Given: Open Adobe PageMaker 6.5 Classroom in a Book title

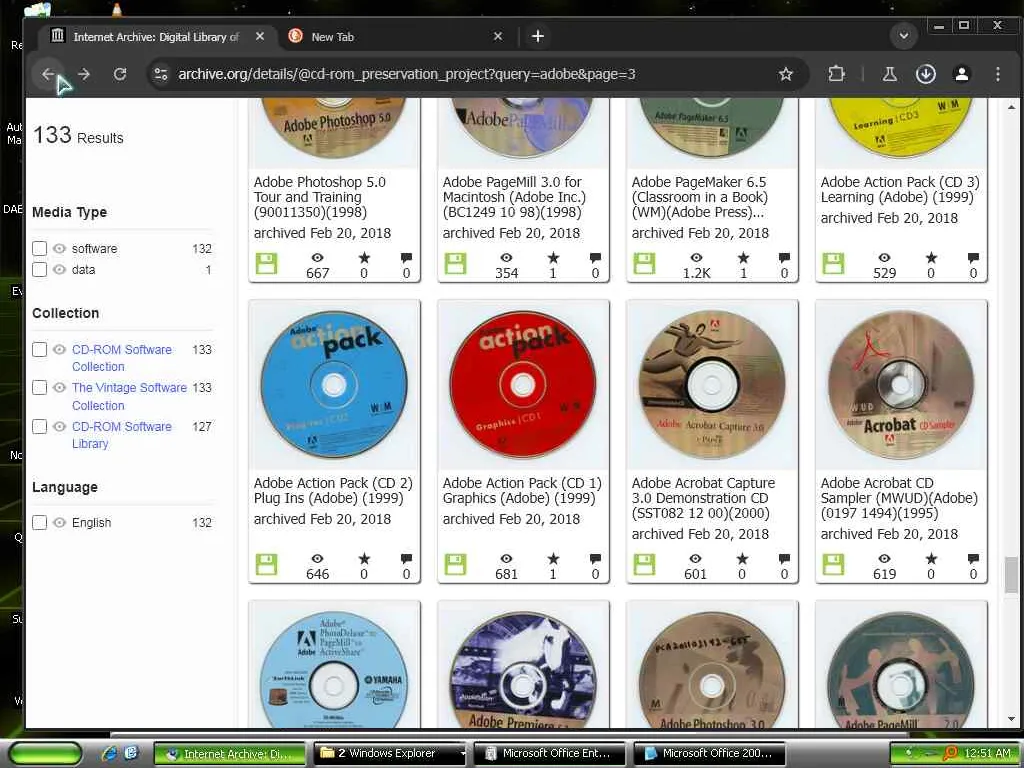Looking at the screenshot, I should (699, 197).
